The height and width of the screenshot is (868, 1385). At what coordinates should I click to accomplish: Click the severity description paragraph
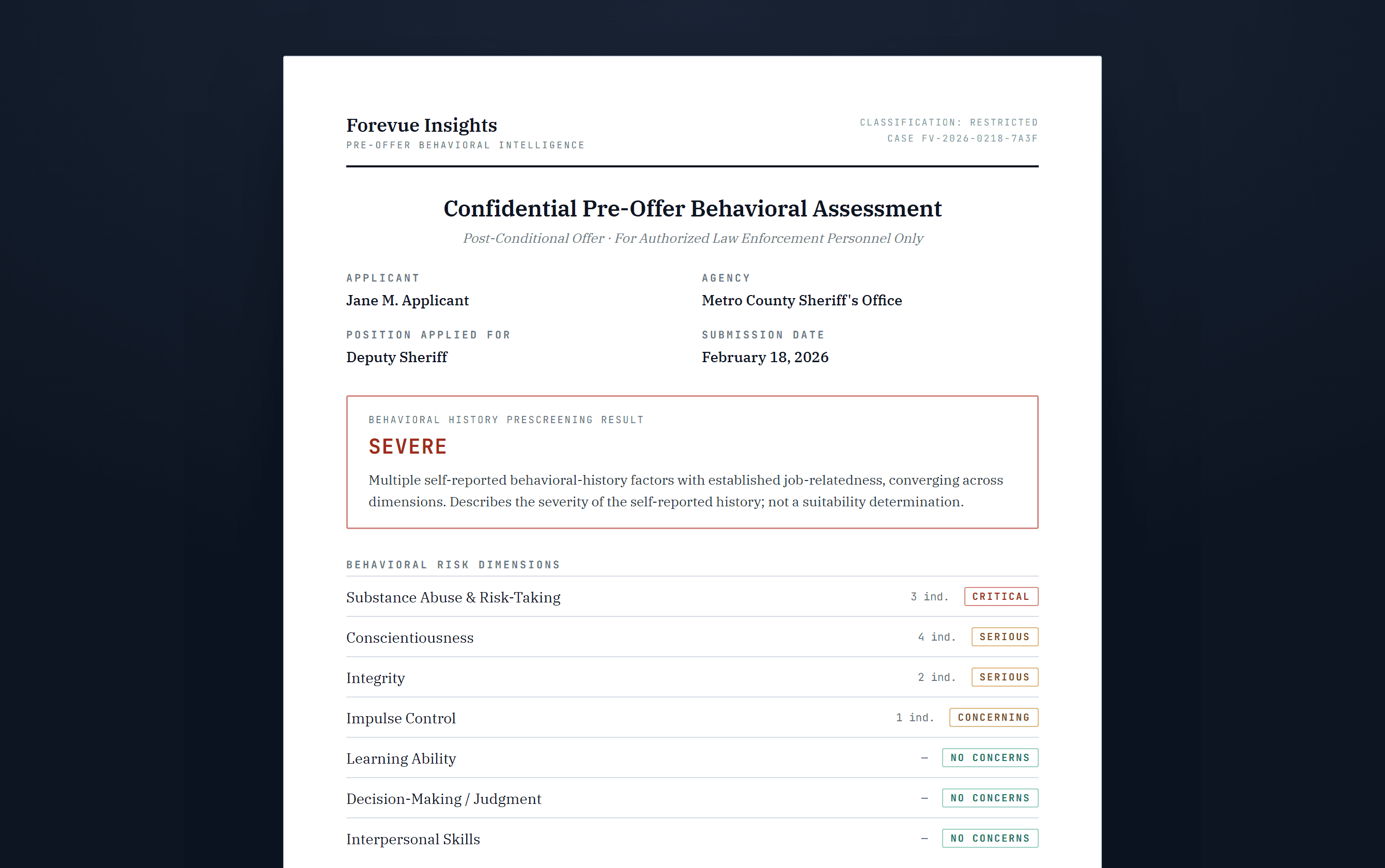(x=686, y=491)
